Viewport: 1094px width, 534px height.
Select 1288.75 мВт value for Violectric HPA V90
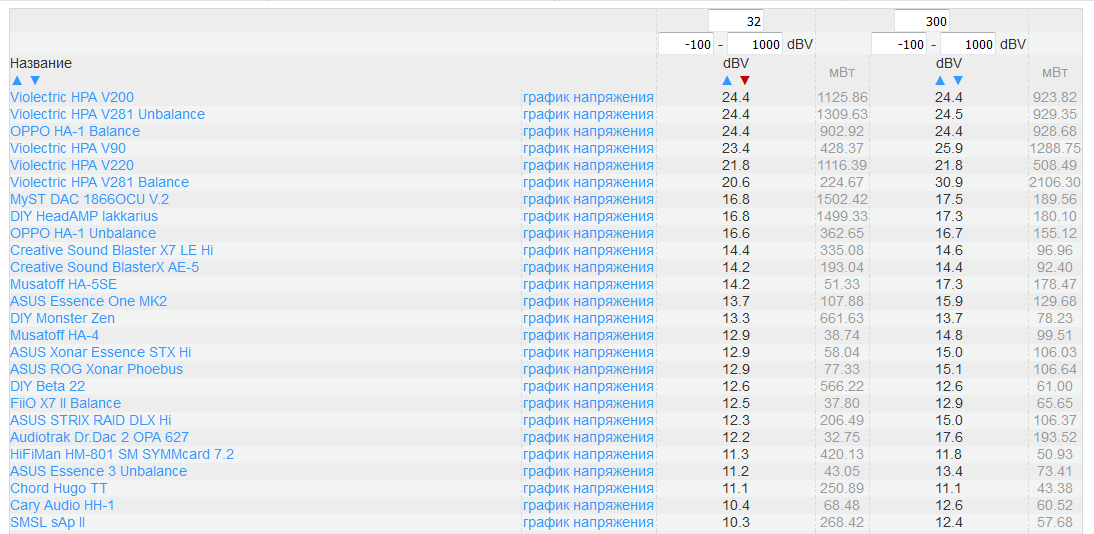click(1055, 148)
